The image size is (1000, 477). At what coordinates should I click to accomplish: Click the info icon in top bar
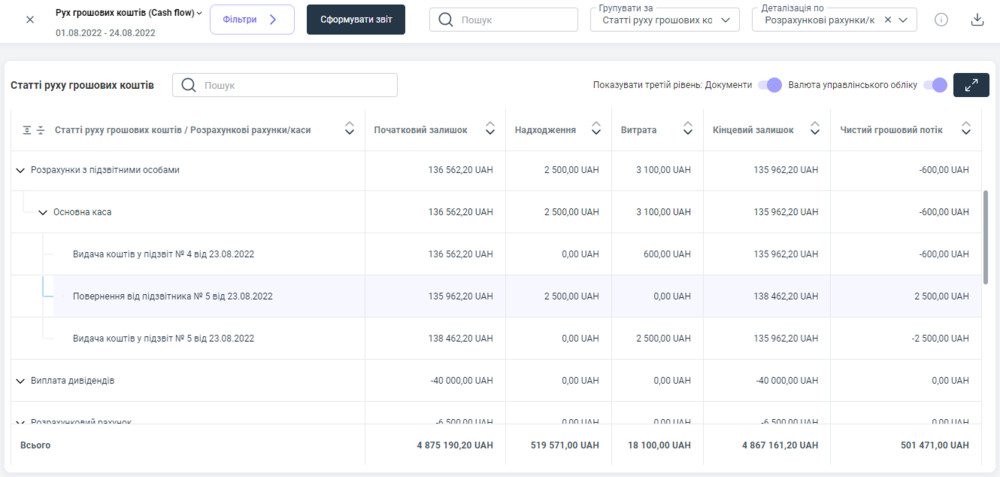pos(941,20)
